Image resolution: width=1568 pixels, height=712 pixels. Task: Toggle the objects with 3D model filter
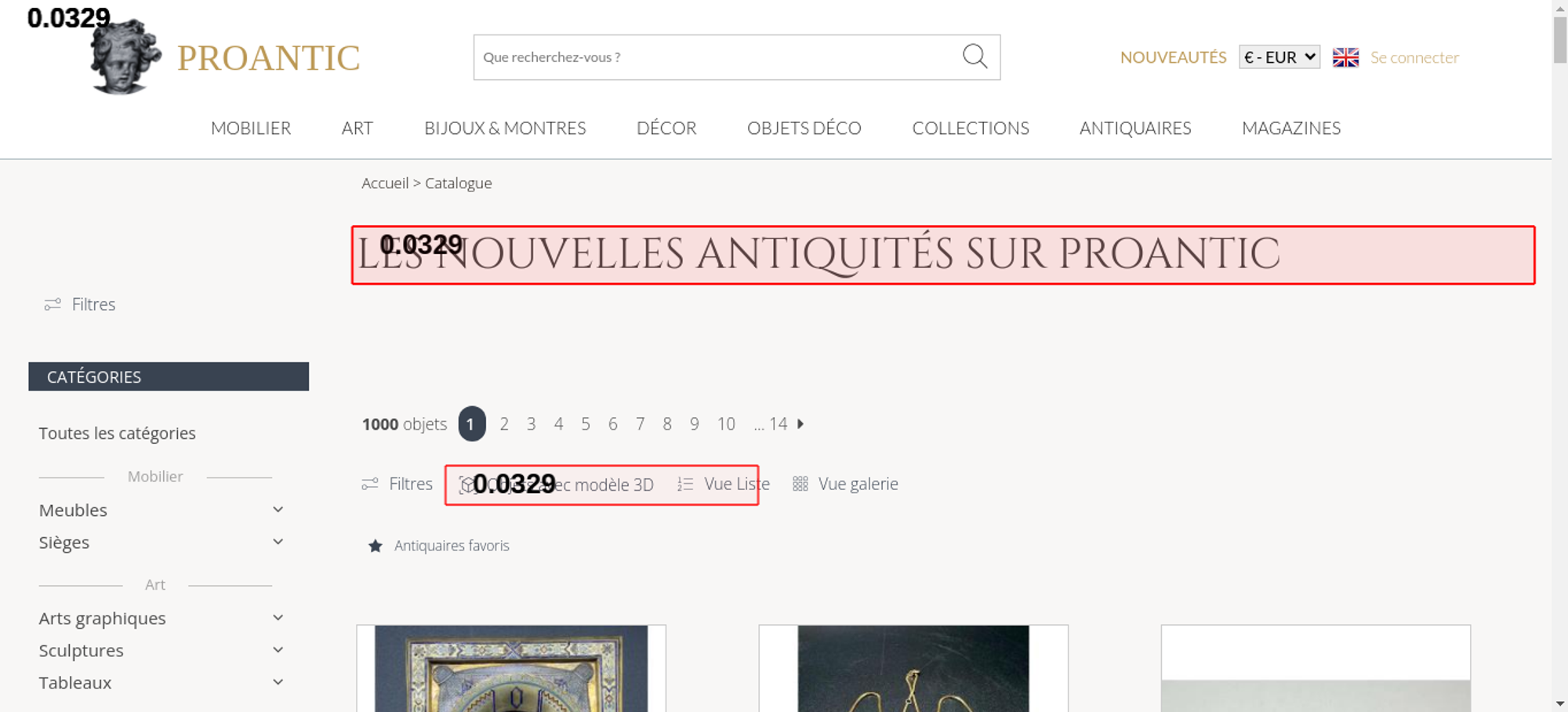557,485
